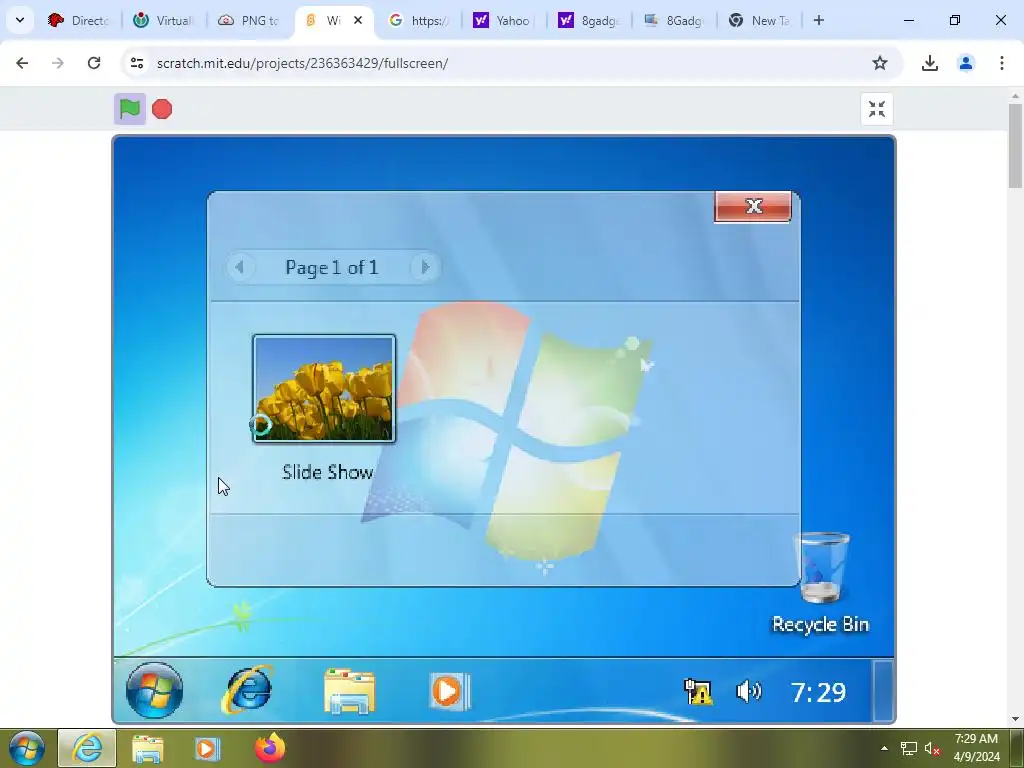Switch to the Yahoo tab
The height and width of the screenshot is (768, 1024).
[x=504, y=20]
